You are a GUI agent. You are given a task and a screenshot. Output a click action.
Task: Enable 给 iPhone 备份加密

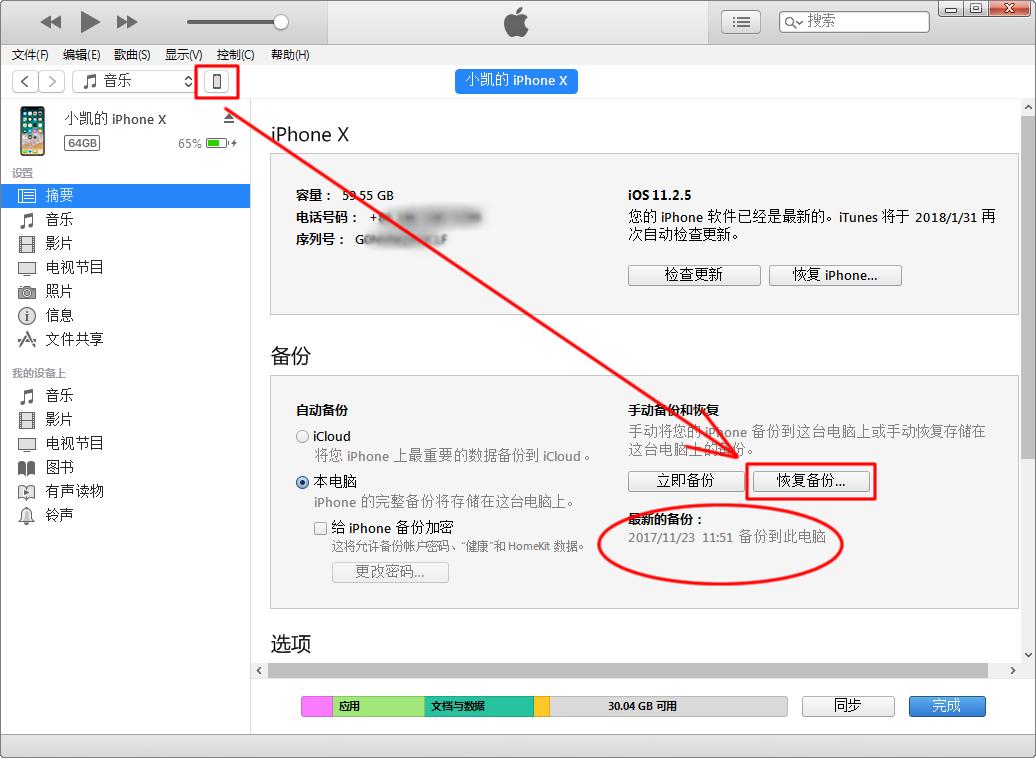pos(320,527)
